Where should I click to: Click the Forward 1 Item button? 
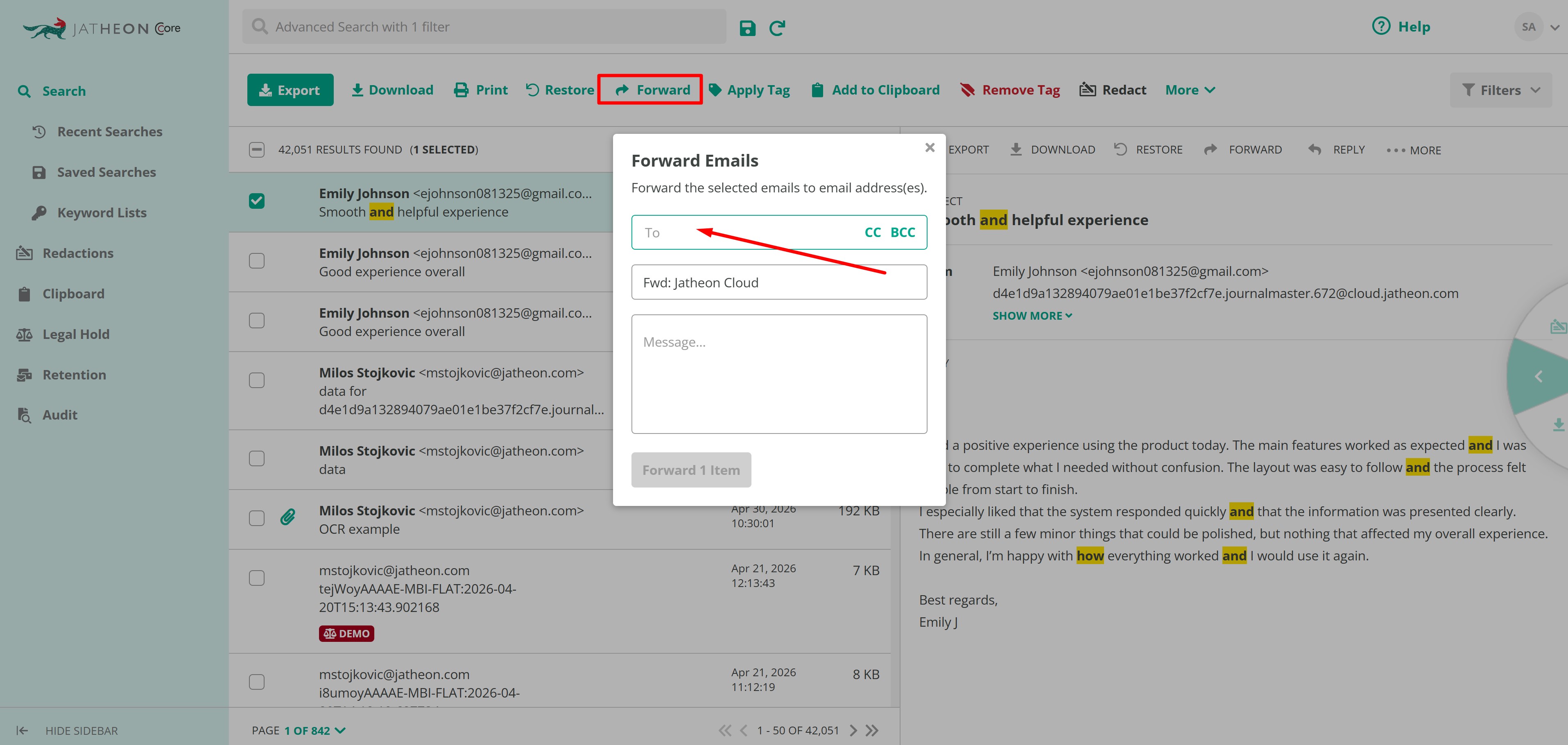point(692,470)
